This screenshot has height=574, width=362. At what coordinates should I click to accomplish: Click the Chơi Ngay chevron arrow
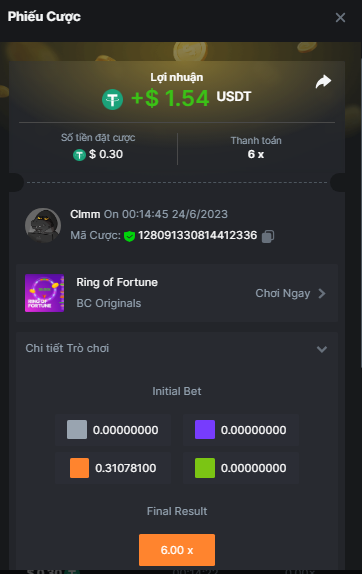322,293
